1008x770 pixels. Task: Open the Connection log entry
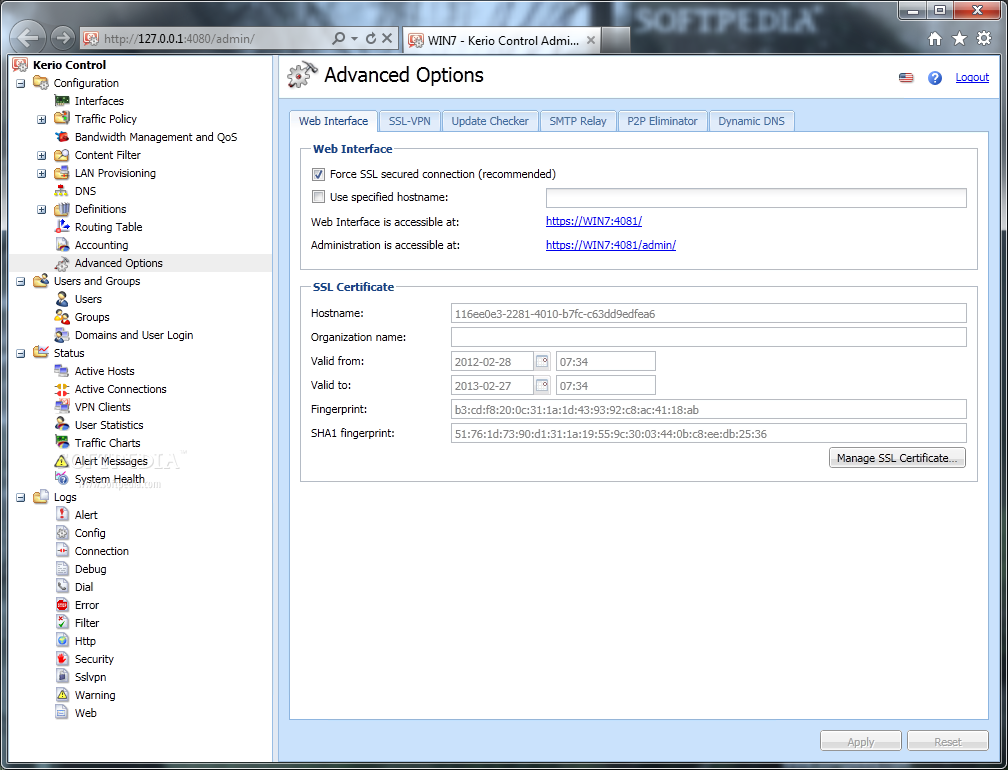point(102,551)
